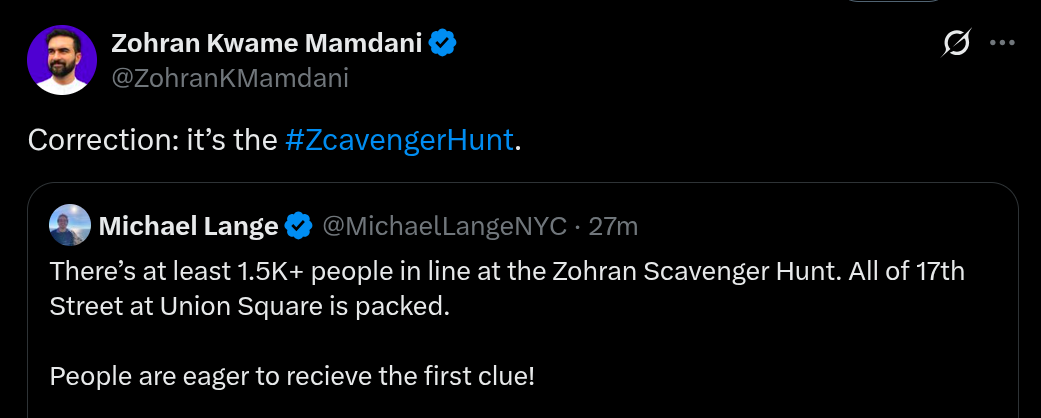Image resolution: width=1041 pixels, height=418 pixels.
Task: Open the @MichaelLangeNYC handle
Action: tap(443, 227)
